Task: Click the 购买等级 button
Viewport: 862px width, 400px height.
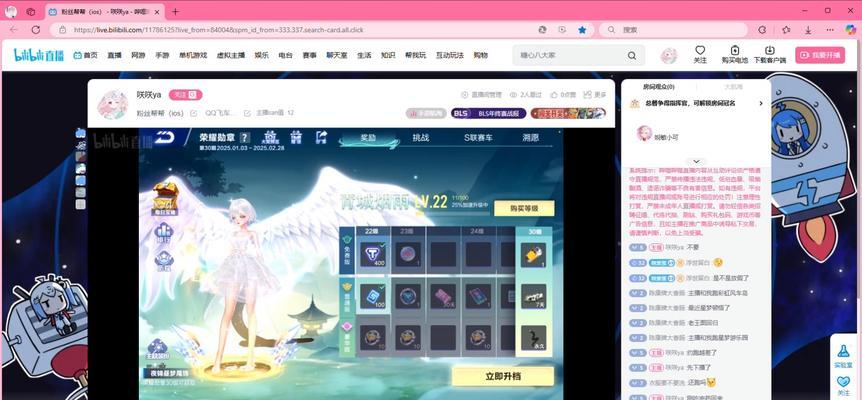Action: [x=524, y=208]
